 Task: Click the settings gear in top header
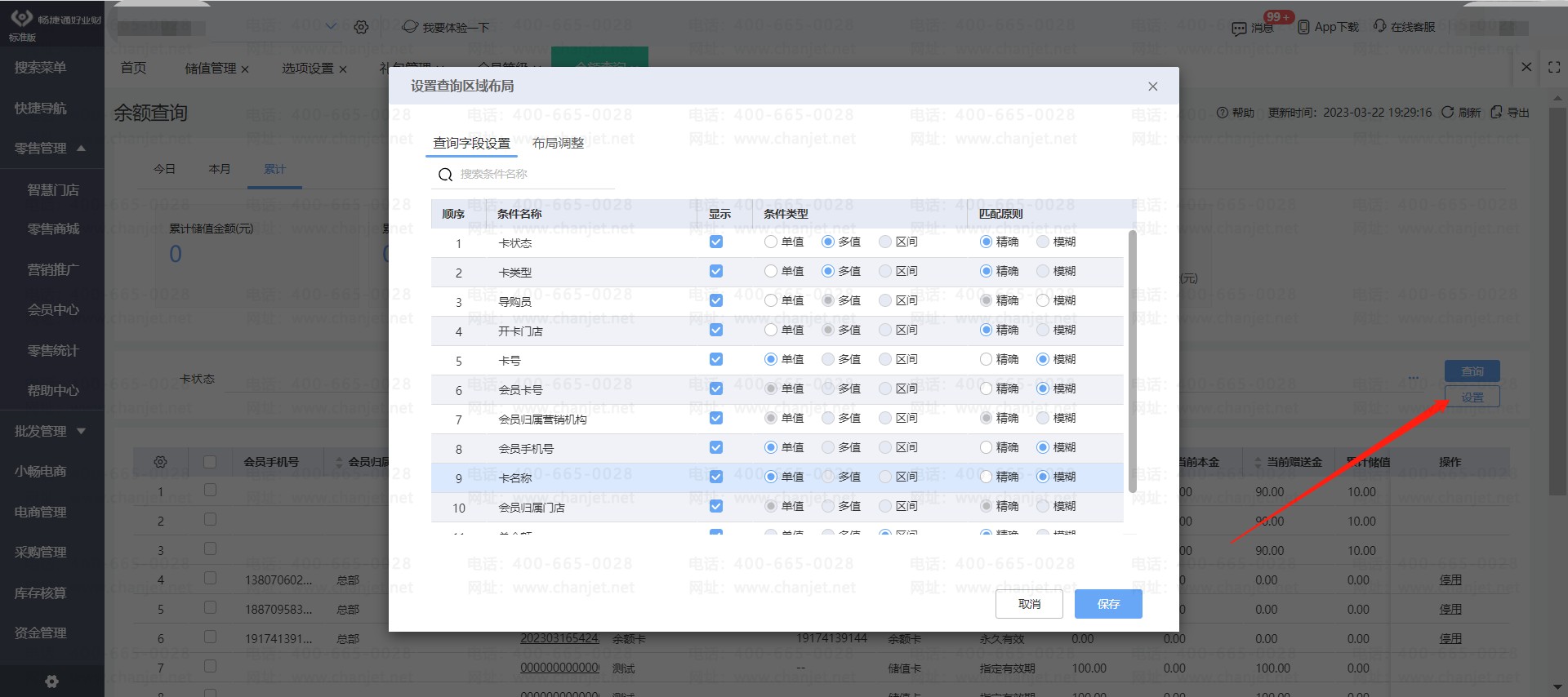click(361, 27)
